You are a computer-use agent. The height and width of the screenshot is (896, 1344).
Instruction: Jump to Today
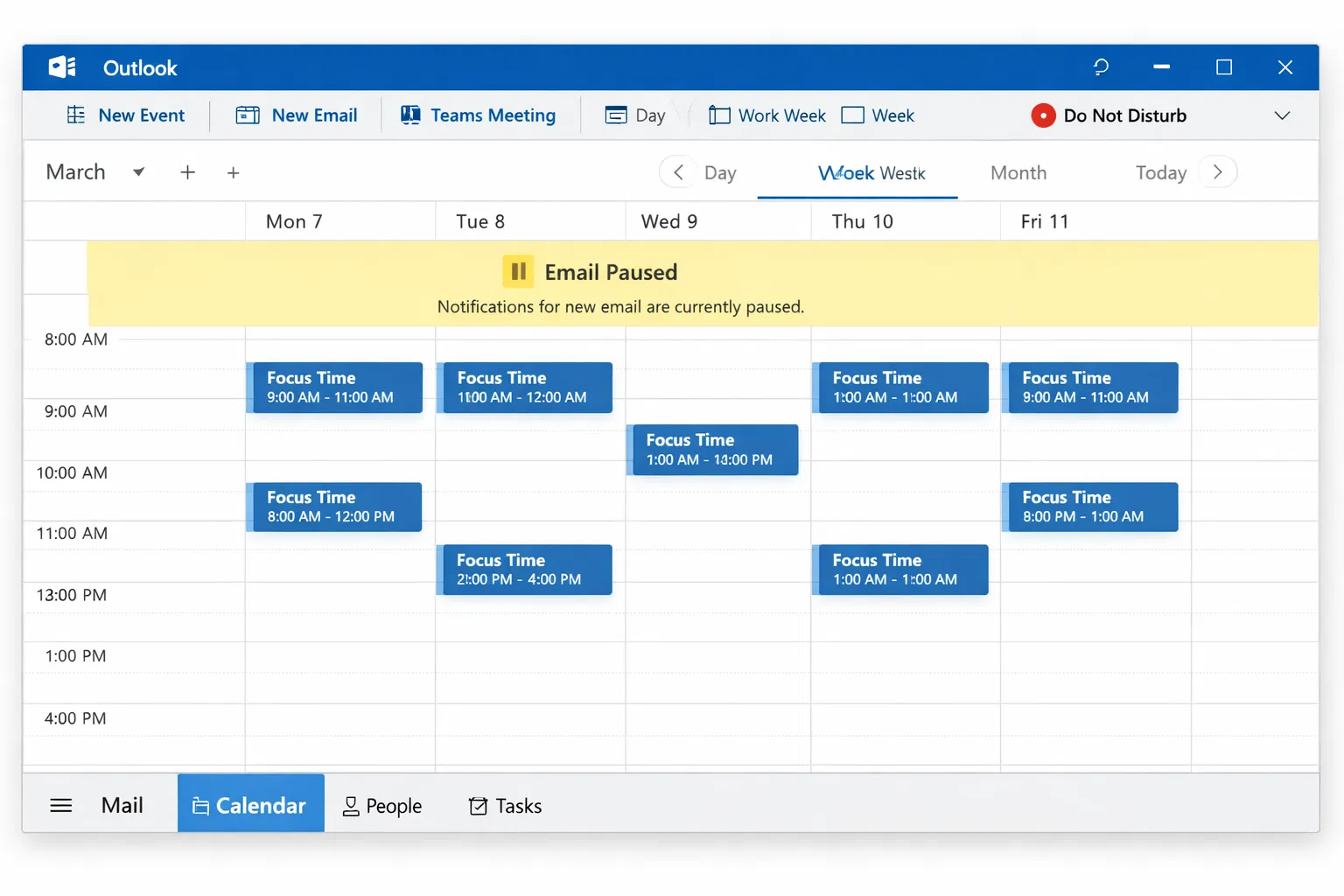pyautogui.click(x=1161, y=172)
